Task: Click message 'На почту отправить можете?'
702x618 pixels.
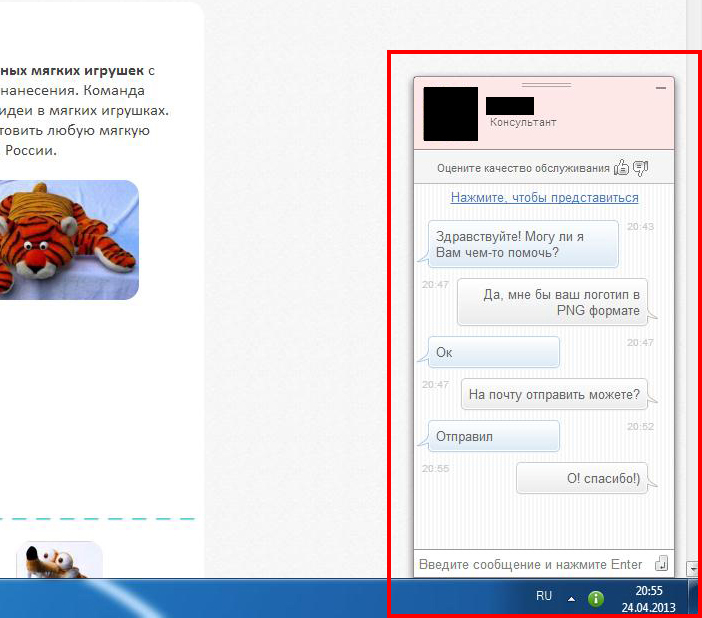Action: tap(554, 394)
